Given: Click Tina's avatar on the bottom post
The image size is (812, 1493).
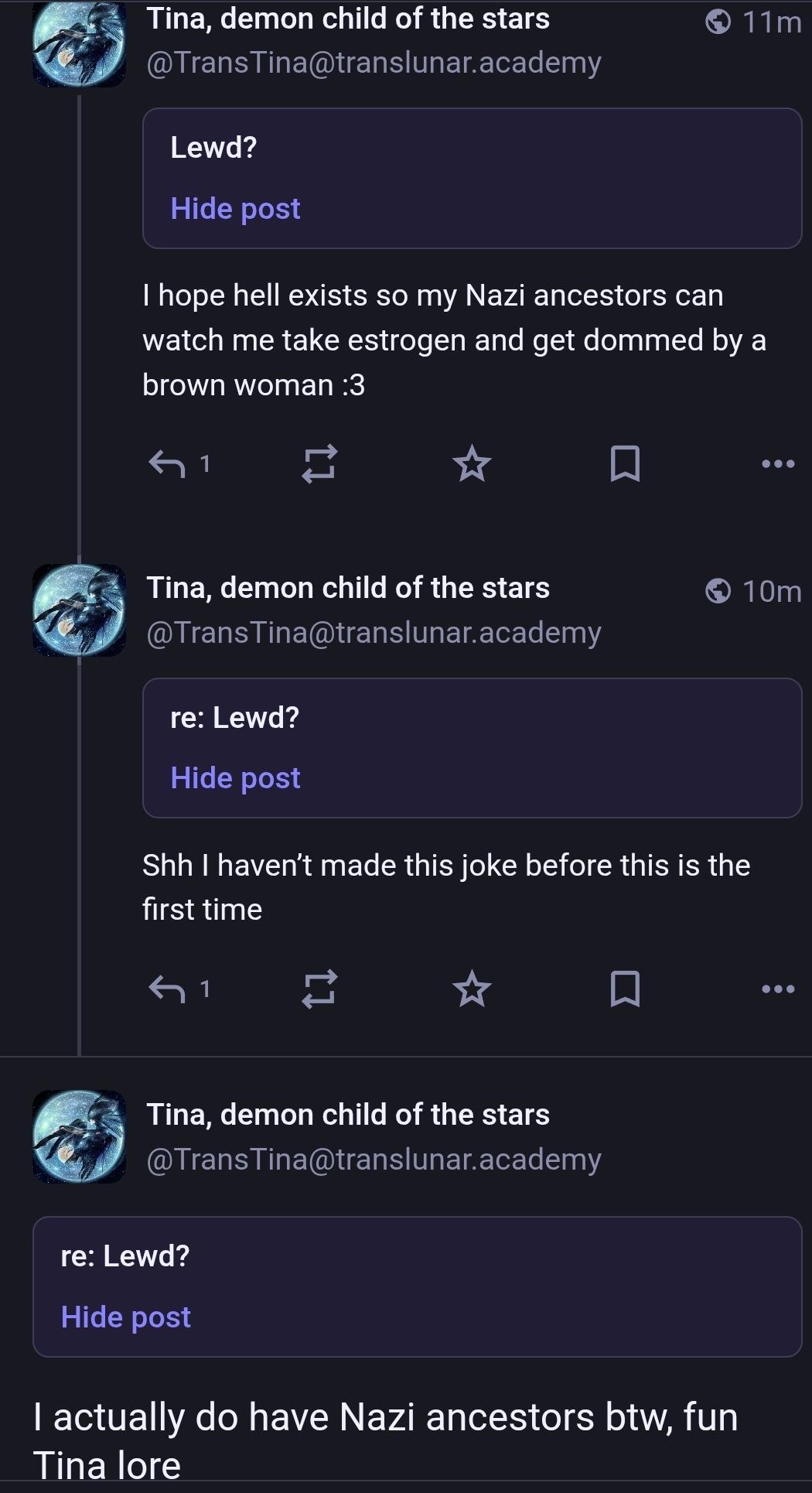Looking at the screenshot, I should 79,1136.
